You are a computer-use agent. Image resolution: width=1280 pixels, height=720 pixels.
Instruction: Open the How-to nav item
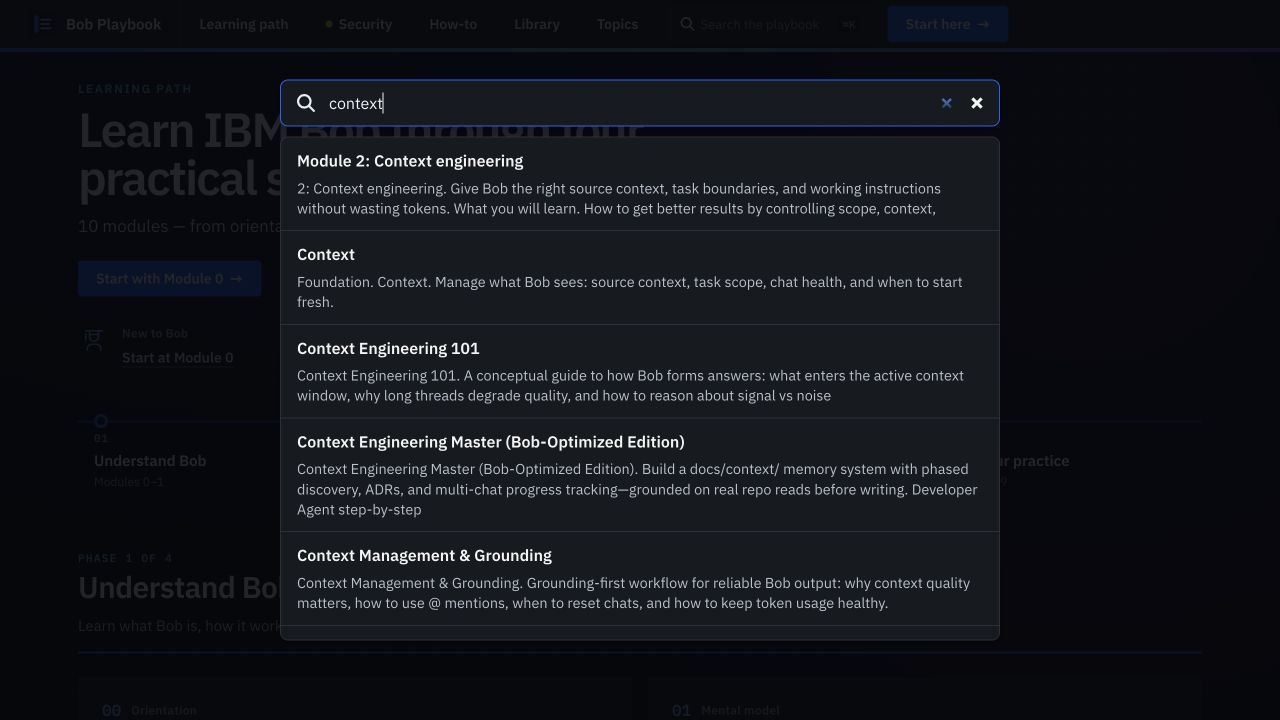pyautogui.click(x=453, y=24)
